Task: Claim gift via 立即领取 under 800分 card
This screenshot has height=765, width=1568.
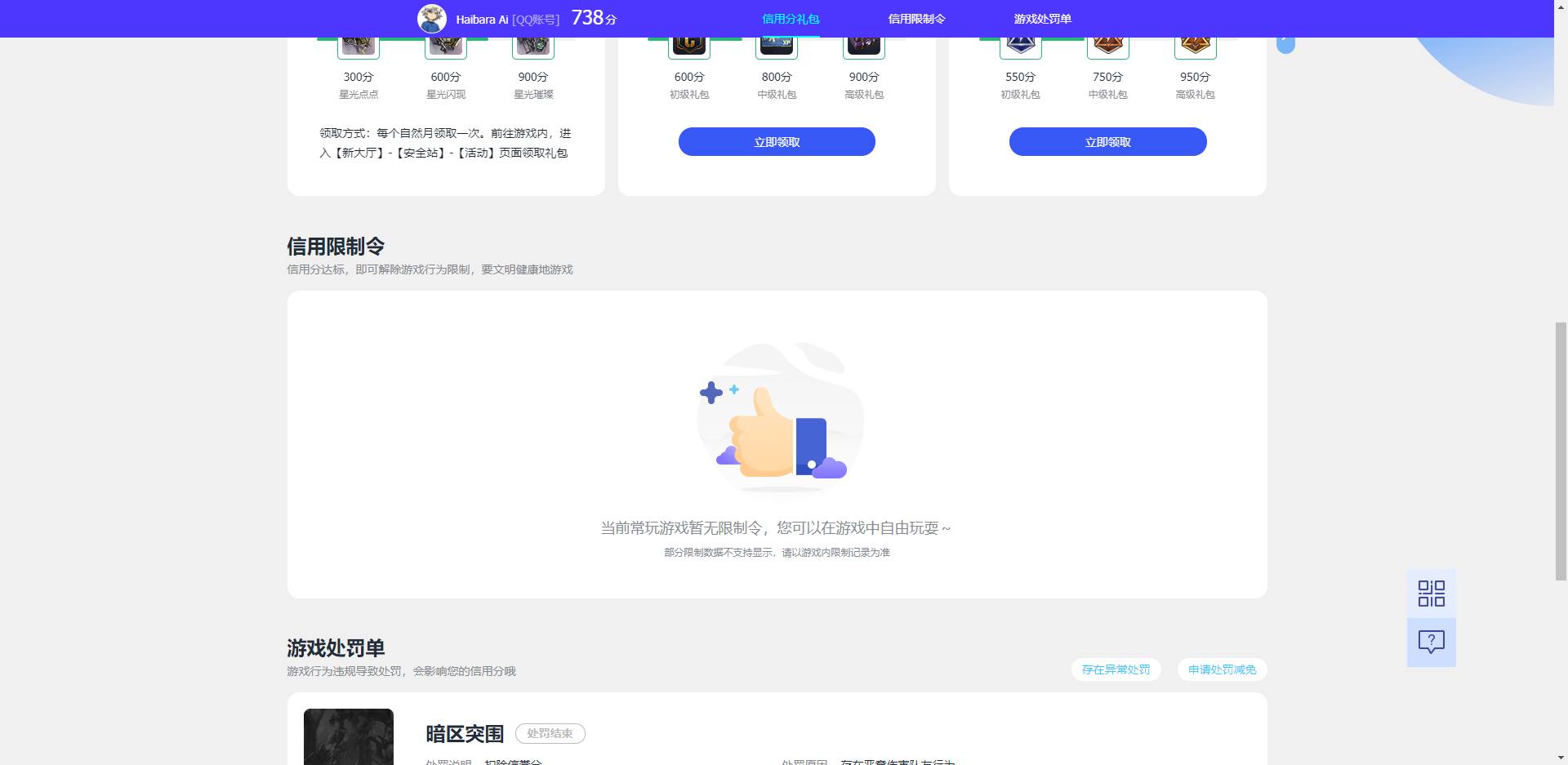Action: (777, 142)
